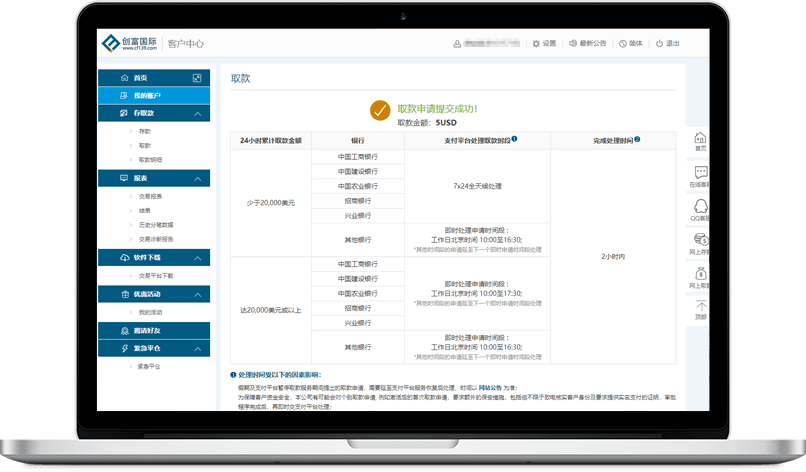This screenshot has width=806, height=472.
Task: Click the orange checkmark success icon
Action: [x=380, y=110]
